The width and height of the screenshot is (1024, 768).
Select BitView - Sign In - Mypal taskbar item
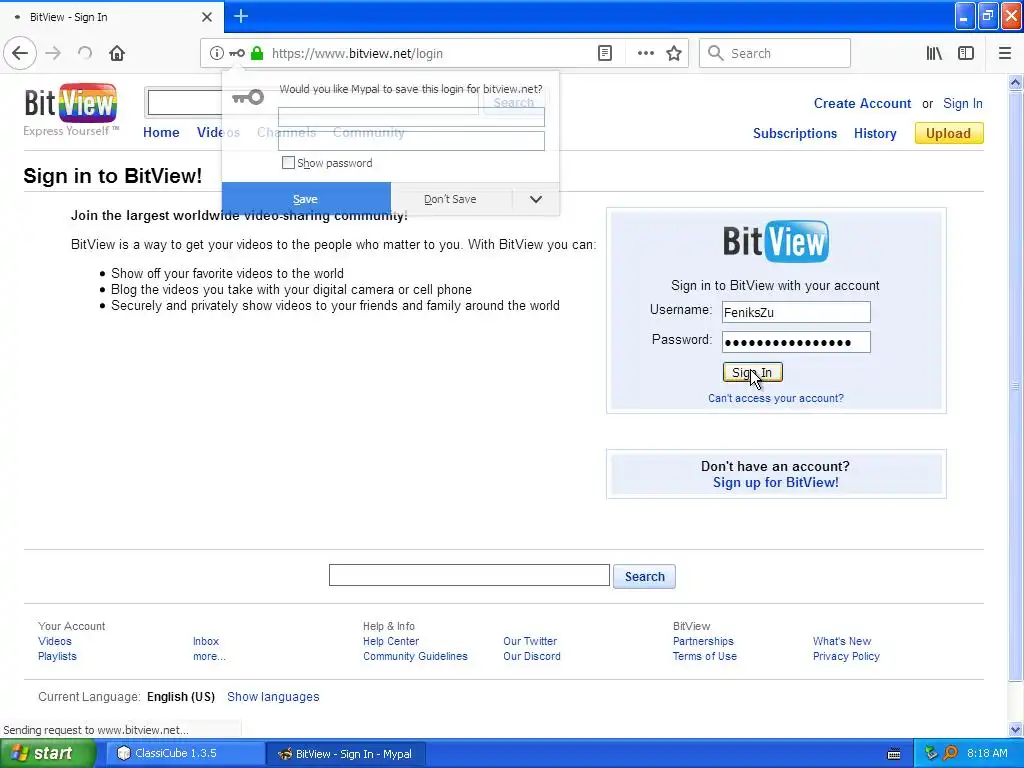pos(346,754)
